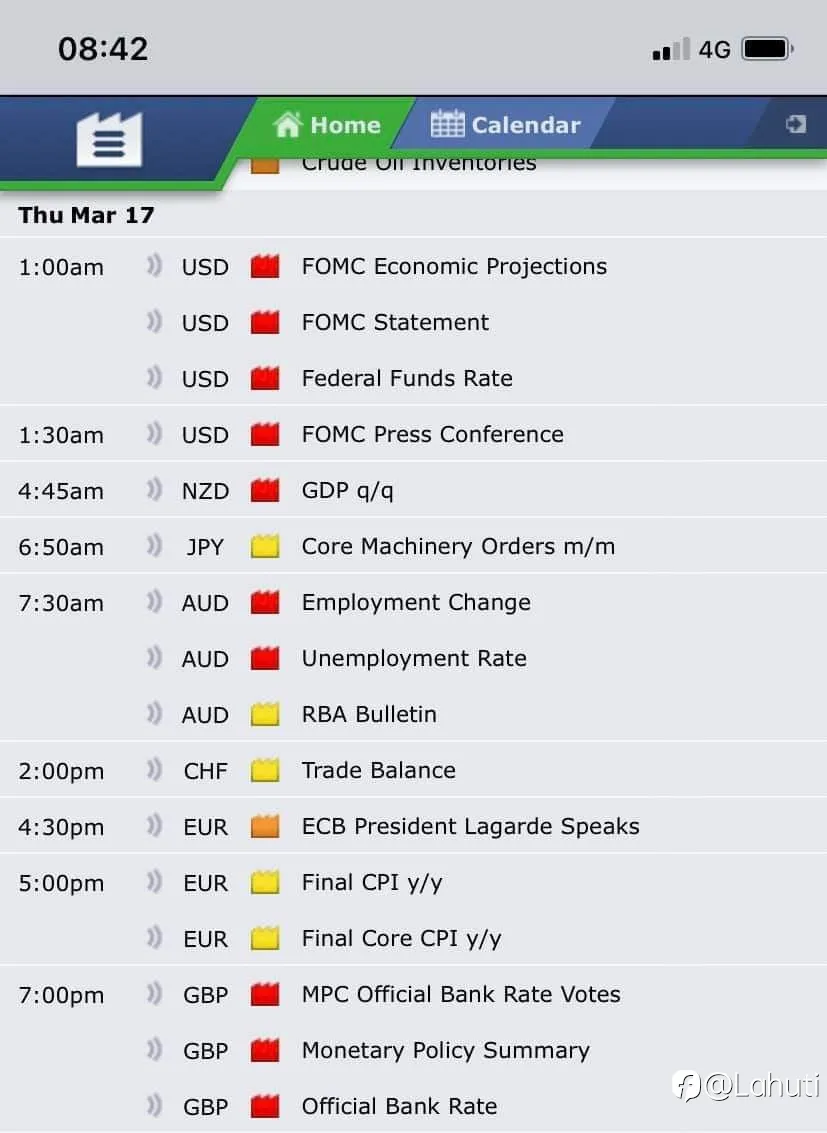Click red impact icon for FOMC Statement

point(265,322)
